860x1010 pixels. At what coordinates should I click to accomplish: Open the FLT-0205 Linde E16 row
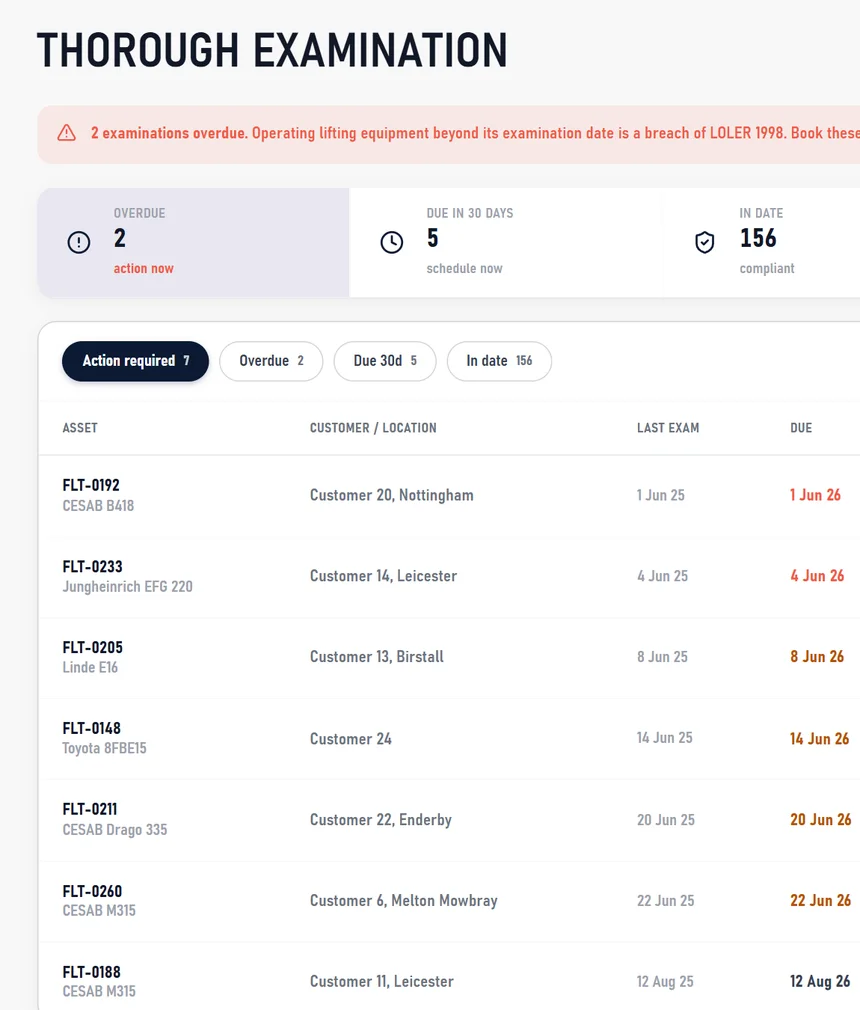tap(449, 657)
